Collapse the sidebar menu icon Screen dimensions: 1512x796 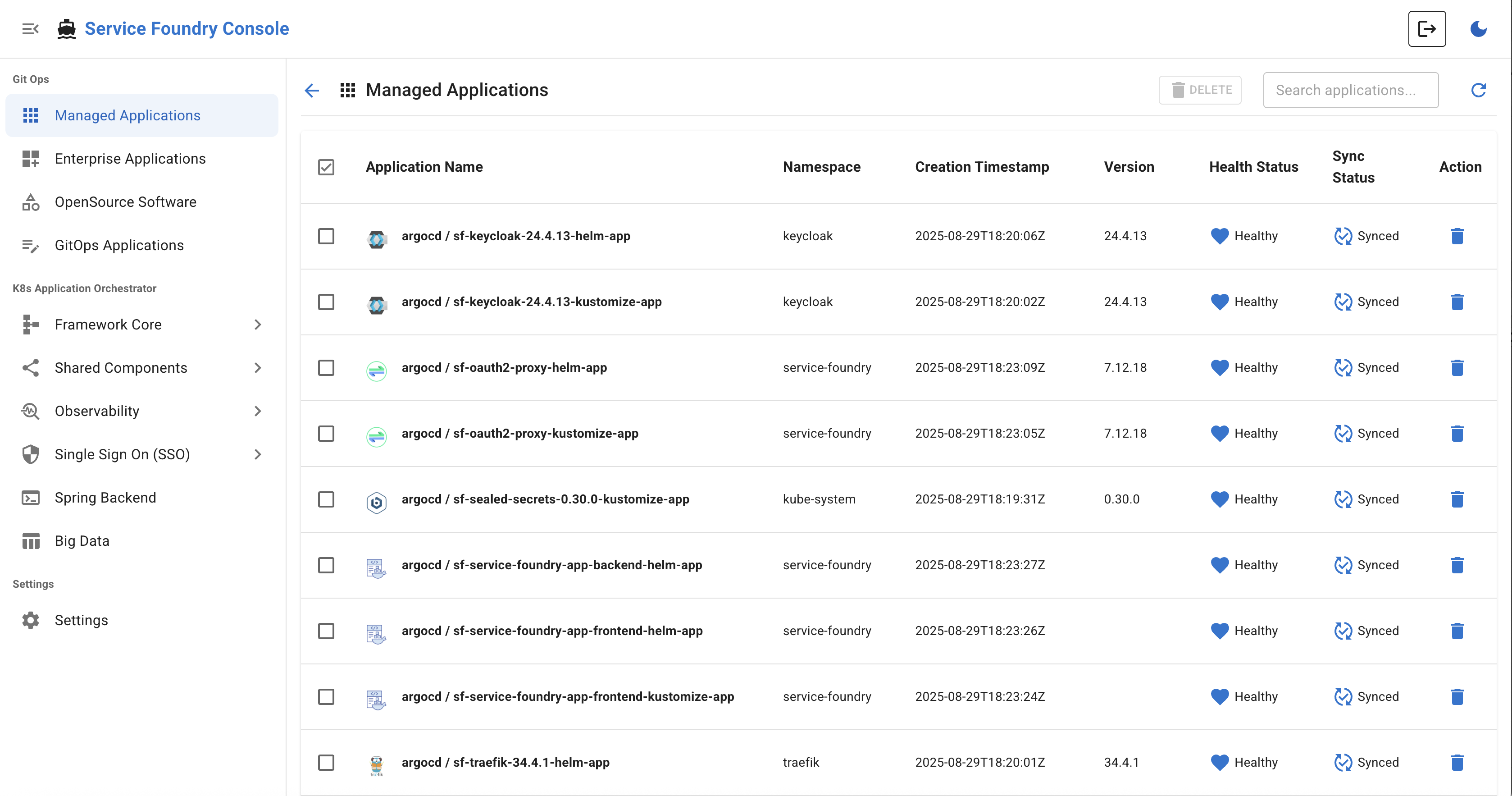tap(30, 29)
